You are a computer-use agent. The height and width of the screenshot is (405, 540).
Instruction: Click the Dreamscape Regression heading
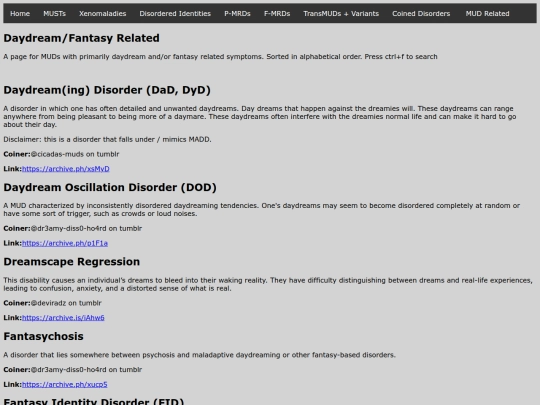72,262
